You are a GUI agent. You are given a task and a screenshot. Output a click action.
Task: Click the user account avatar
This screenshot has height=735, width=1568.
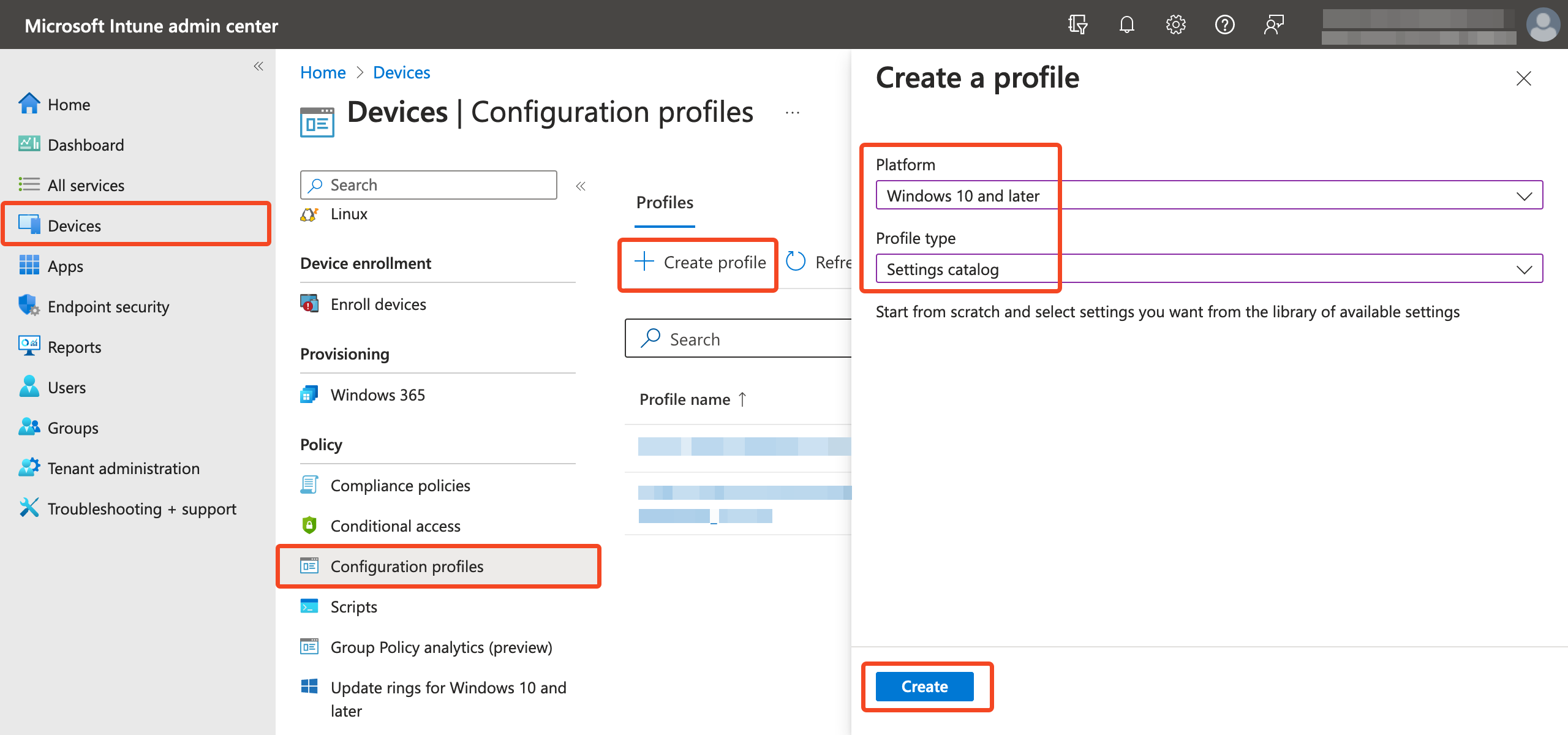click(1542, 25)
